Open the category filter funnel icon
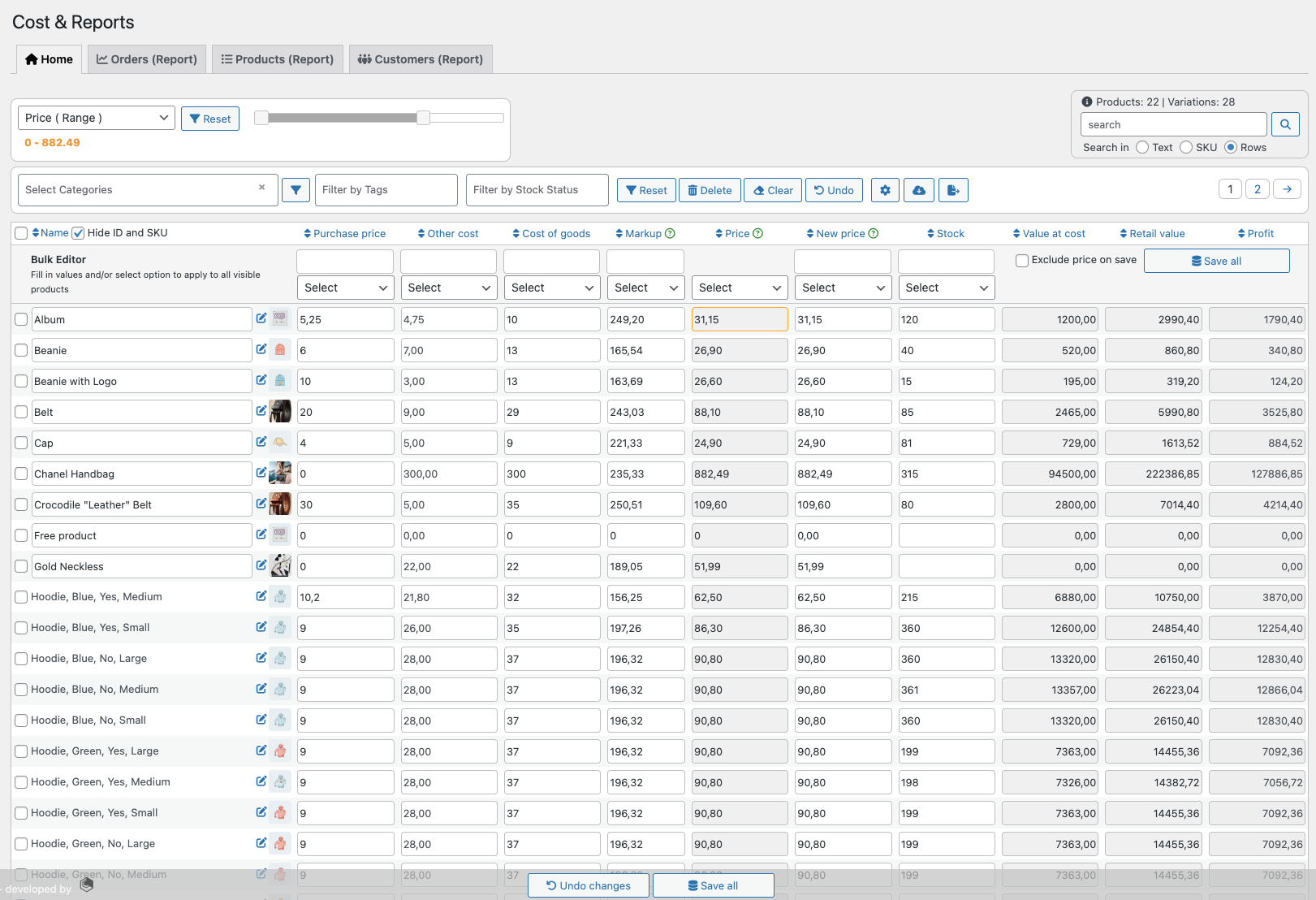The image size is (1316, 900). coord(296,189)
